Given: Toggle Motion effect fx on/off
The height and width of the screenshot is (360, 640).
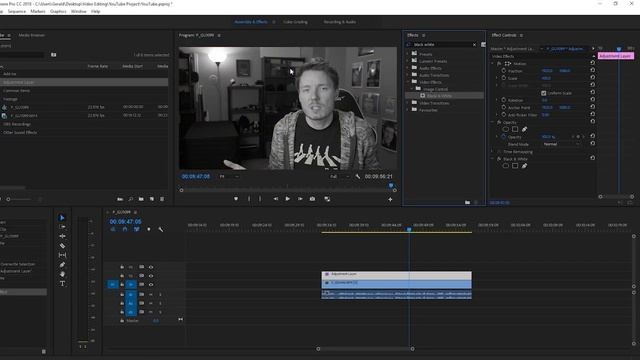Looking at the screenshot, I should coord(499,64).
